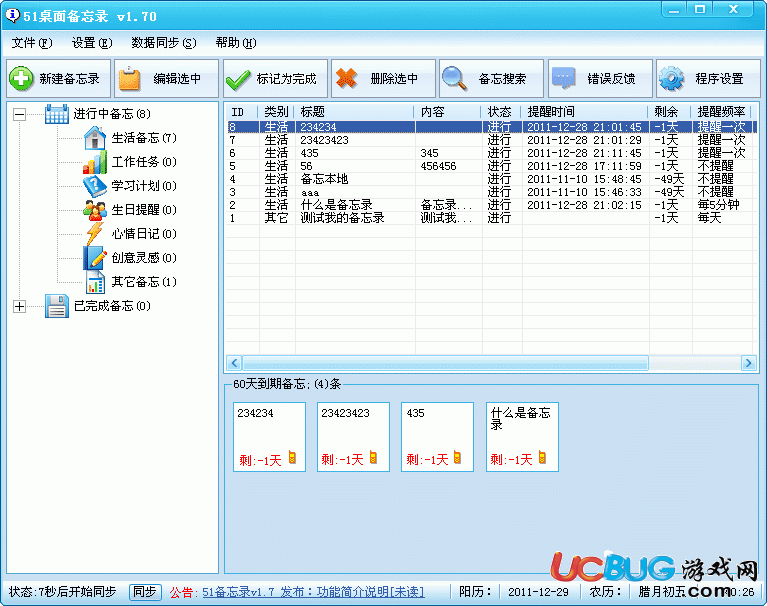Click the left arrow of horizontal scrollbar
Viewport: 767px width, 606px height.
click(x=234, y=363)
